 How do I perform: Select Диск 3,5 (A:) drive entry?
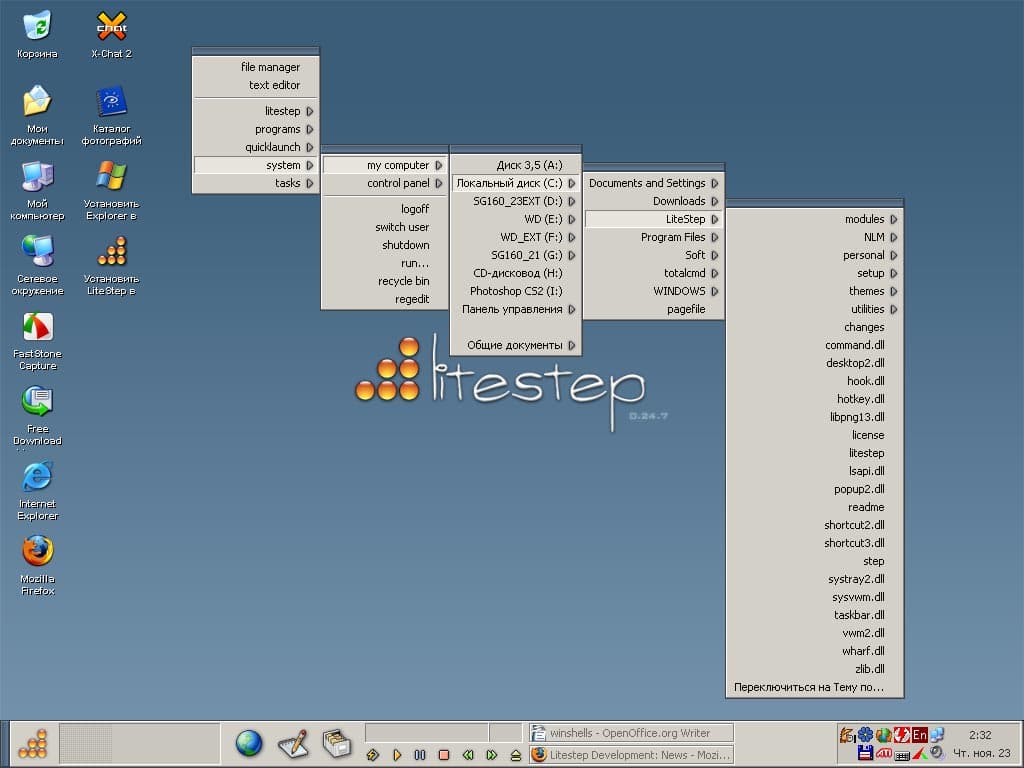[x=515, y=165]
